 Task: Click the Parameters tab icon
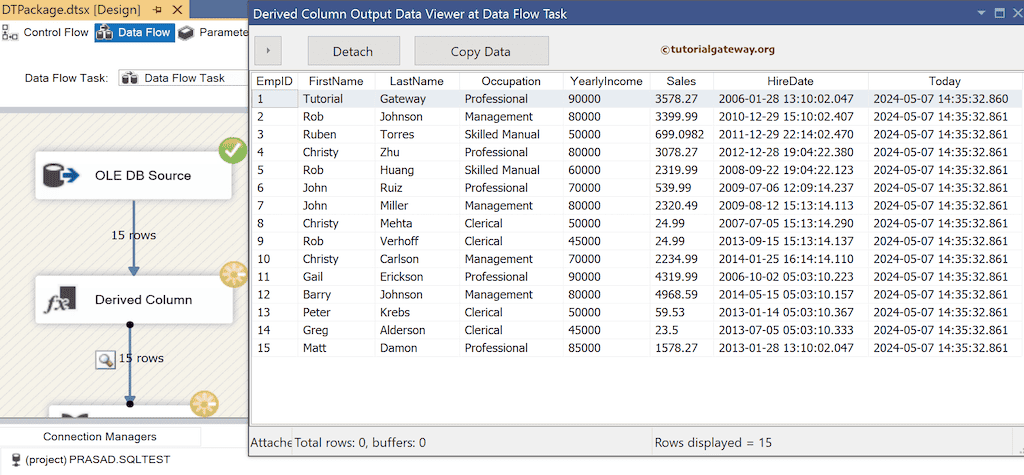(186, 33)
